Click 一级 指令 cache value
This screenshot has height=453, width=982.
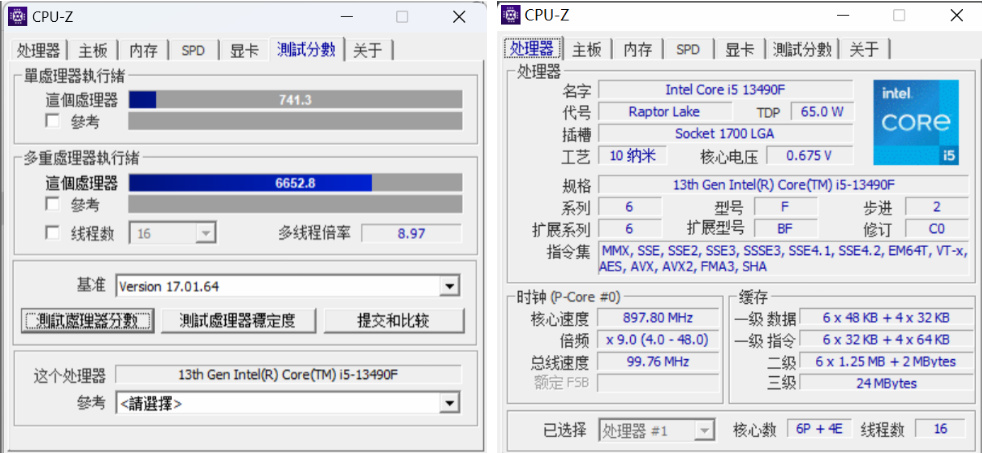click(x=885, y=340)
